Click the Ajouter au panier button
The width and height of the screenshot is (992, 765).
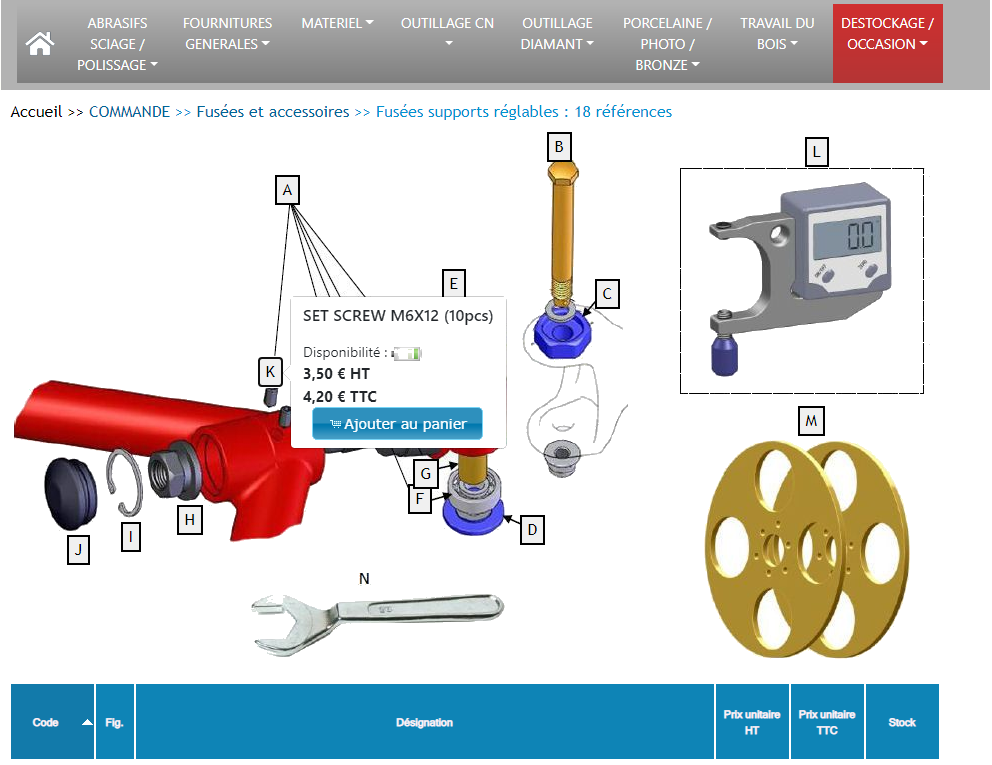coord(397,424)
